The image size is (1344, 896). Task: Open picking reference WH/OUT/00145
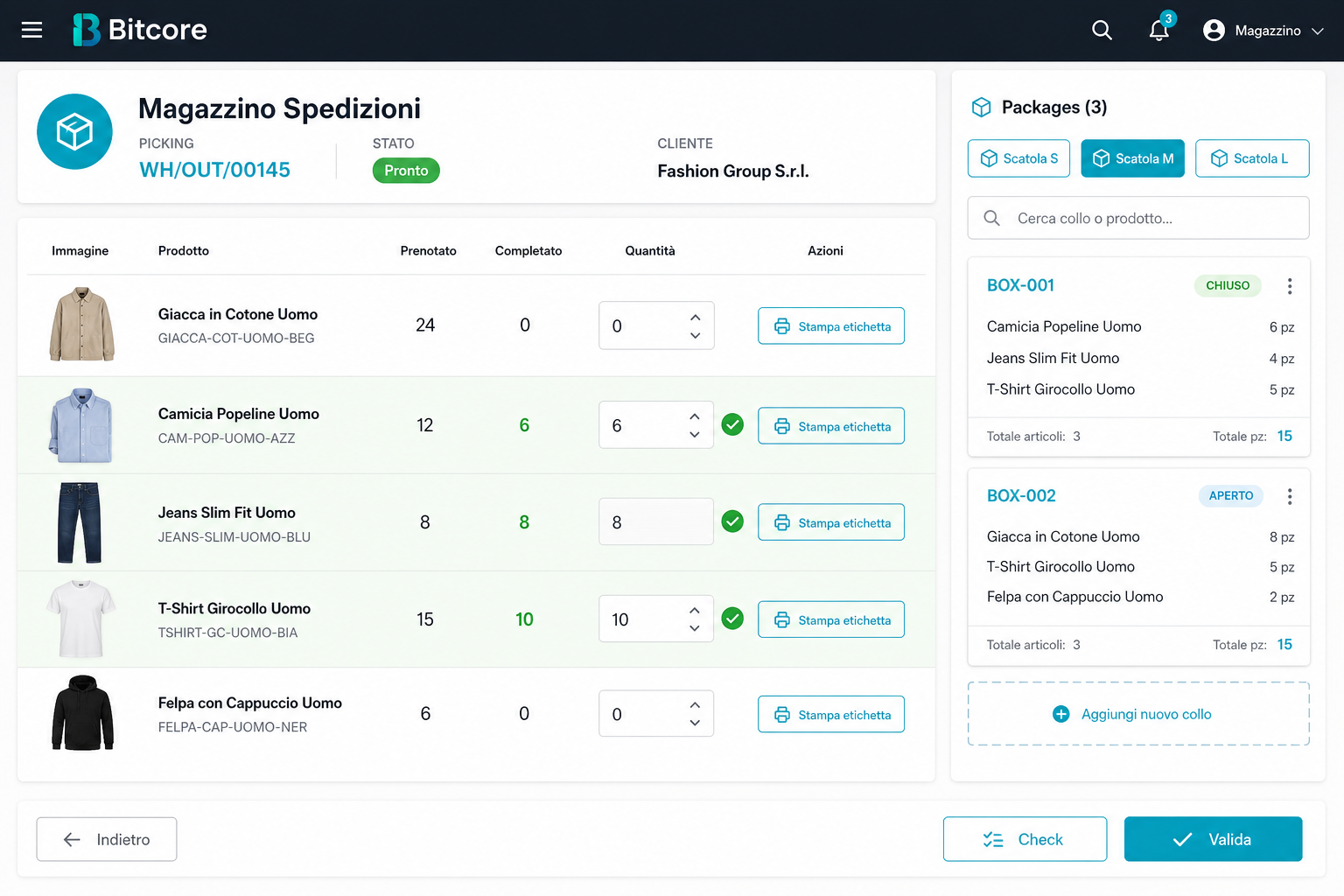point(214,170)
